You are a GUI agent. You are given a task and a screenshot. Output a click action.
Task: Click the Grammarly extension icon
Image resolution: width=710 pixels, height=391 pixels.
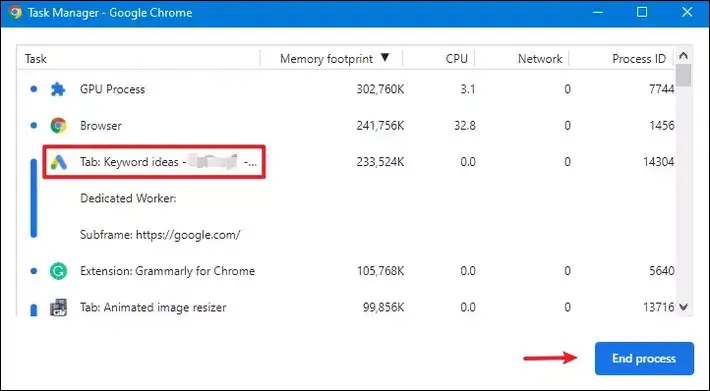click(x=58, y=271)
